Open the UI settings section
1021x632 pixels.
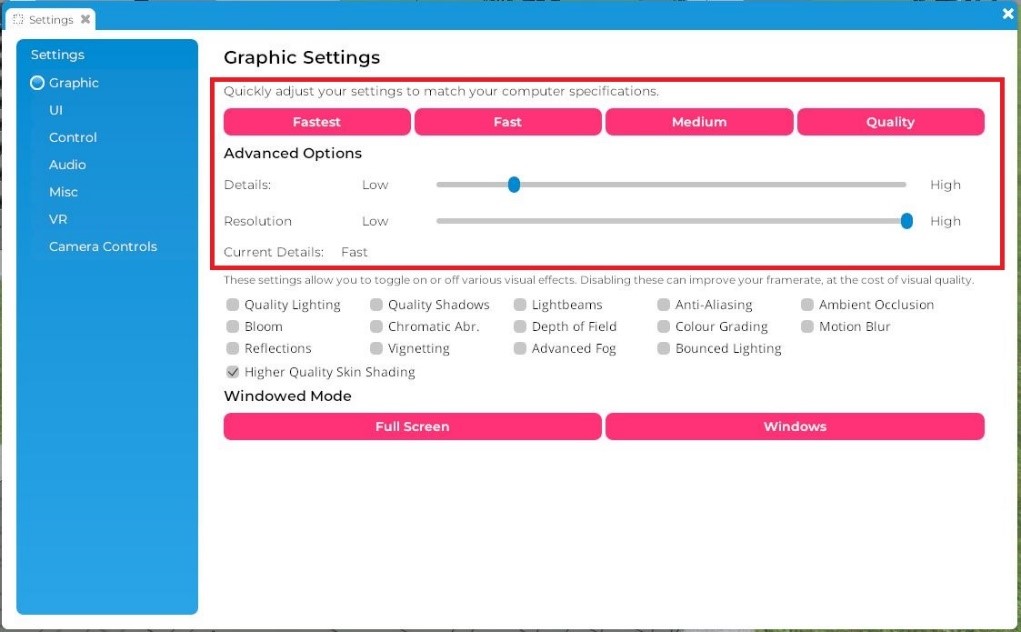coord(56,110)
